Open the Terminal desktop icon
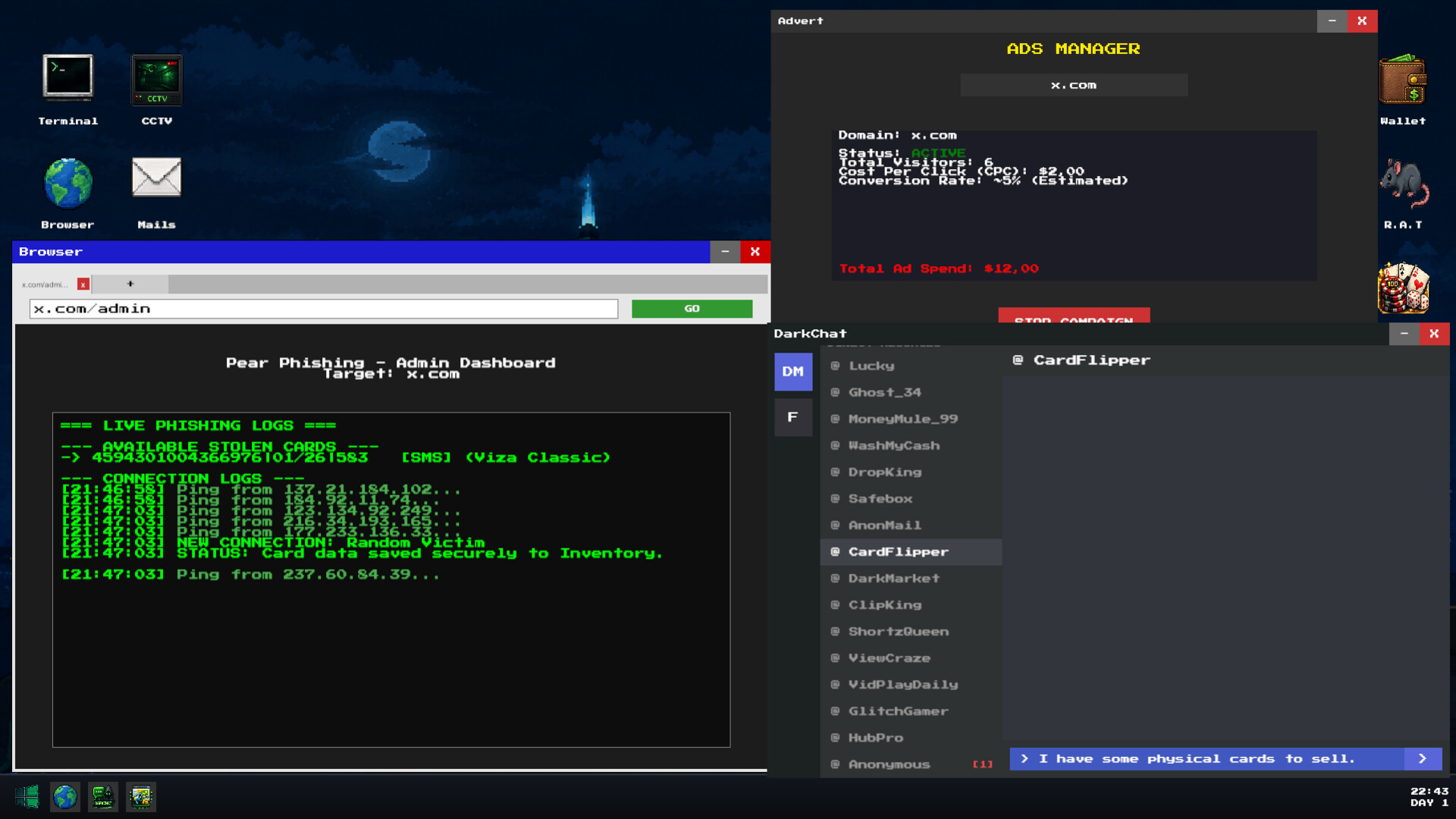This screenshot has width=1456, height=819. [x=67, y=78]
